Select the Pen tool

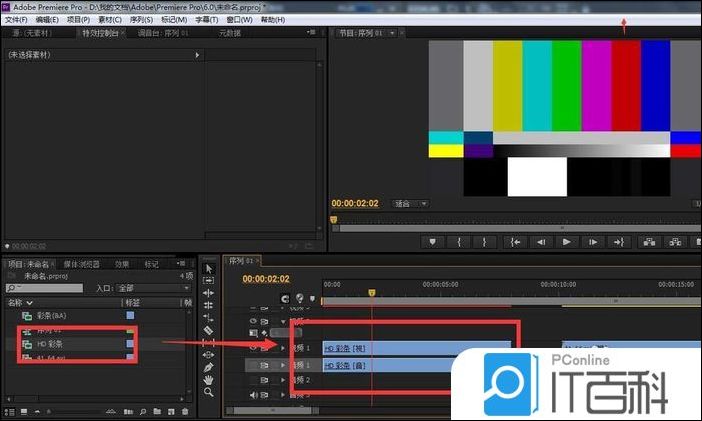pos(208,367)
